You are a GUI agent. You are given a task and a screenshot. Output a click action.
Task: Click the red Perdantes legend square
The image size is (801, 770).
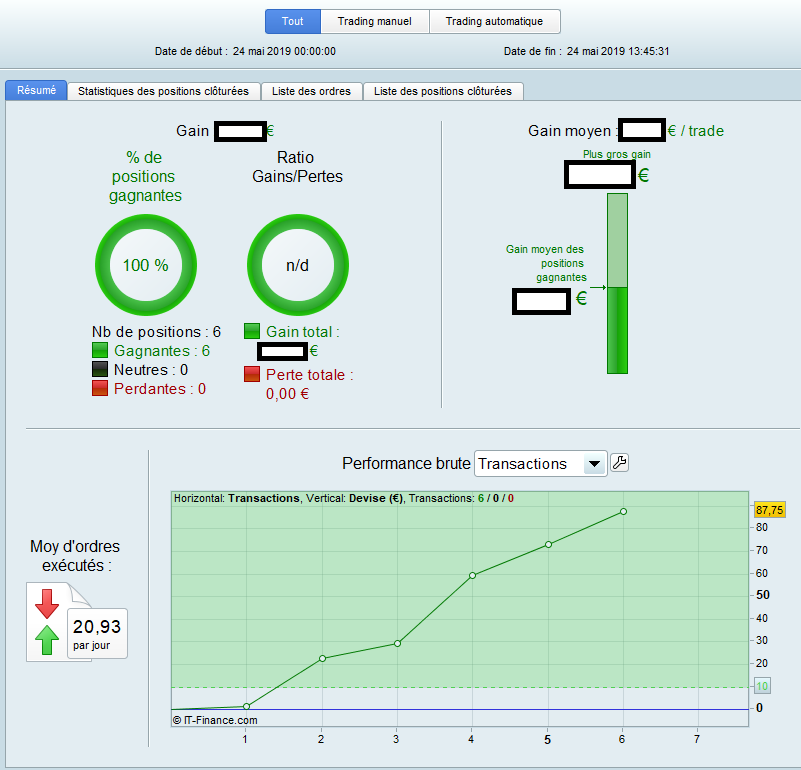click(100, 388)
